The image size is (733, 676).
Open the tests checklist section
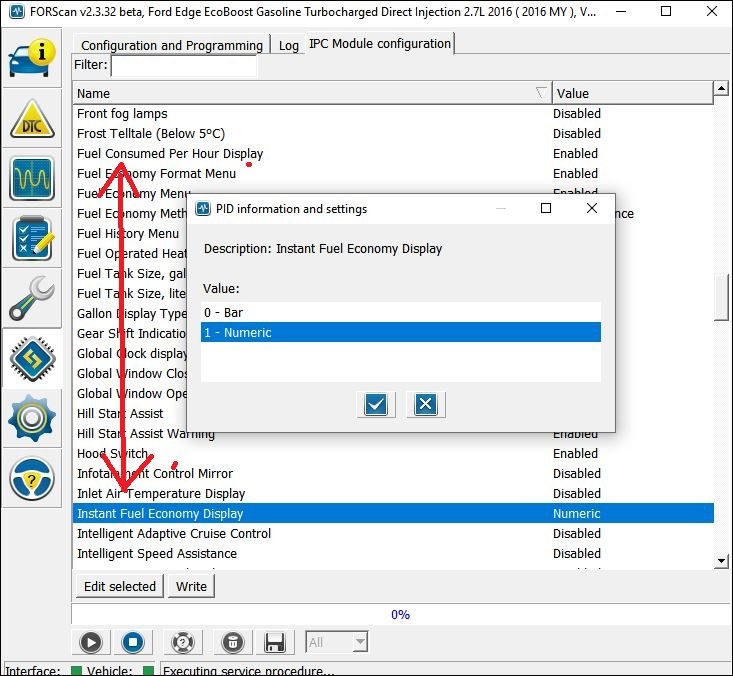(x=32, y=238)
